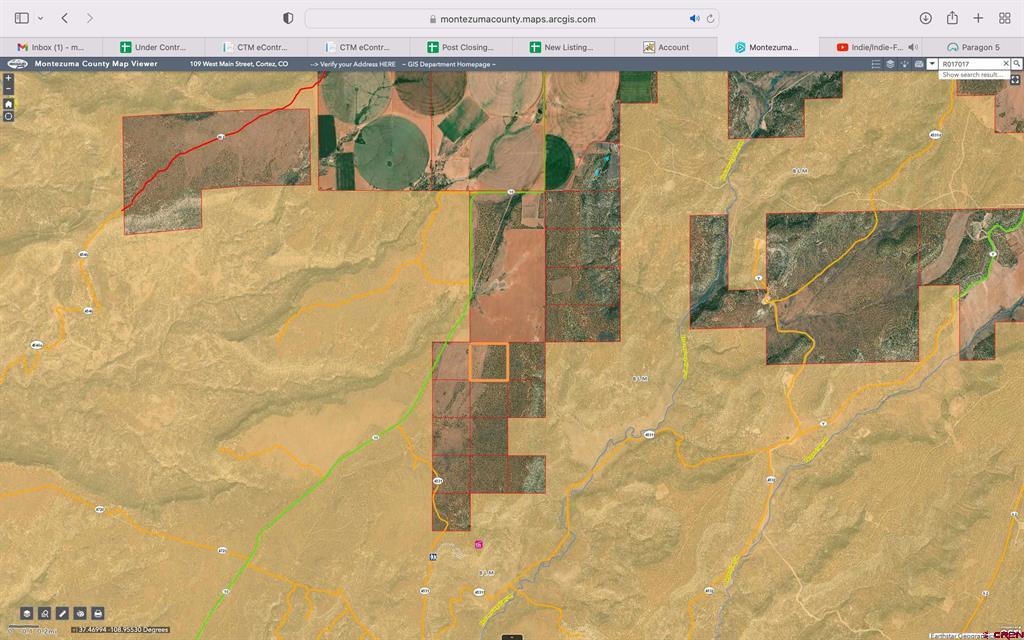The width and height of the screenshot is (1024, 640).
Task: Zoom out of the map
Action: 9,89
